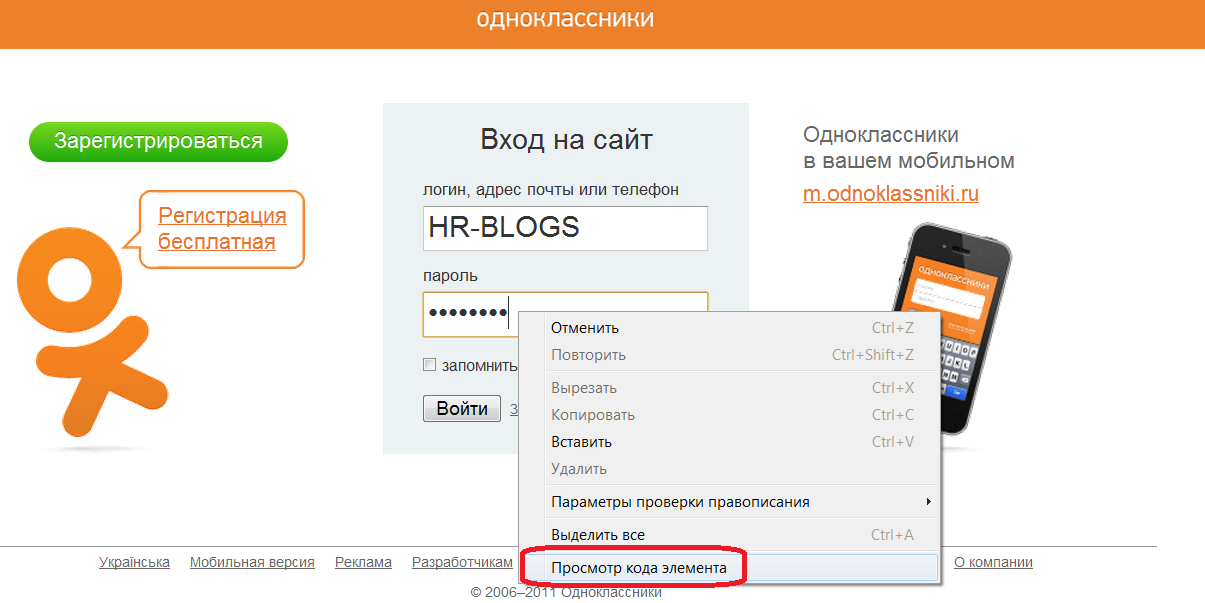The image size is (1205, 603).
Task: Click the login field containing HR-BLOGS
Action: pos(565,228)
